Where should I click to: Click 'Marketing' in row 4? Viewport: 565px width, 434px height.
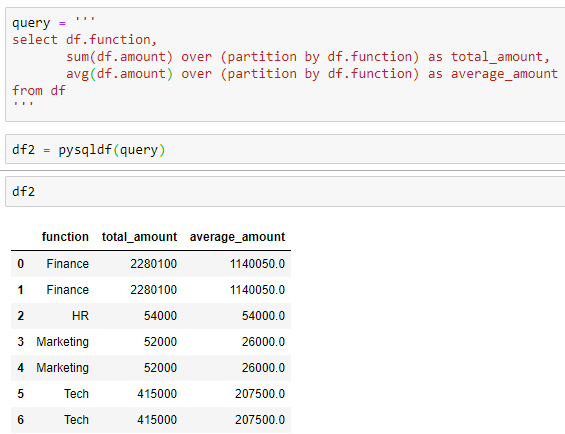pos(62,368)
